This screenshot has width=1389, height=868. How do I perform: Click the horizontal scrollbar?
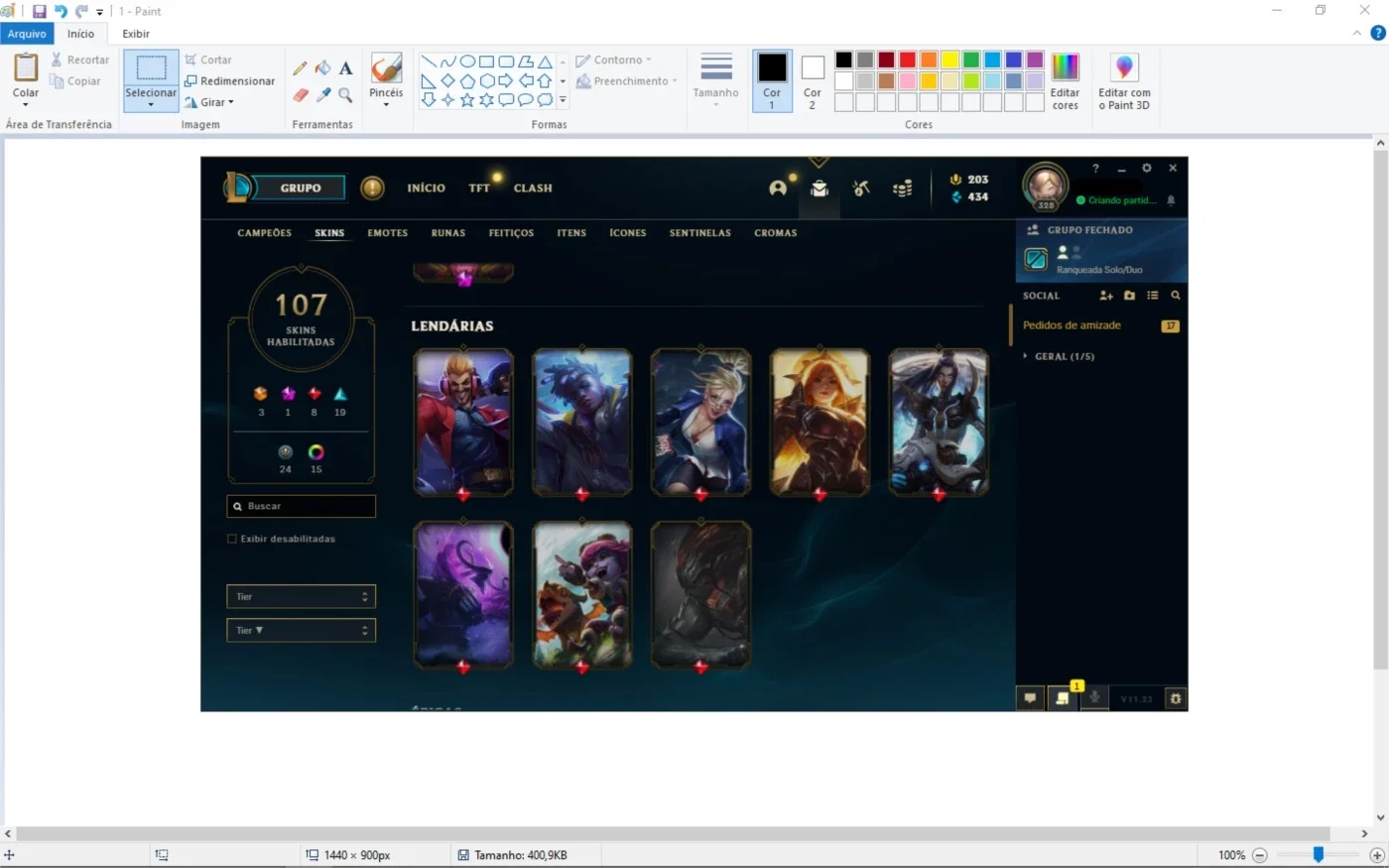pos(674,834)
